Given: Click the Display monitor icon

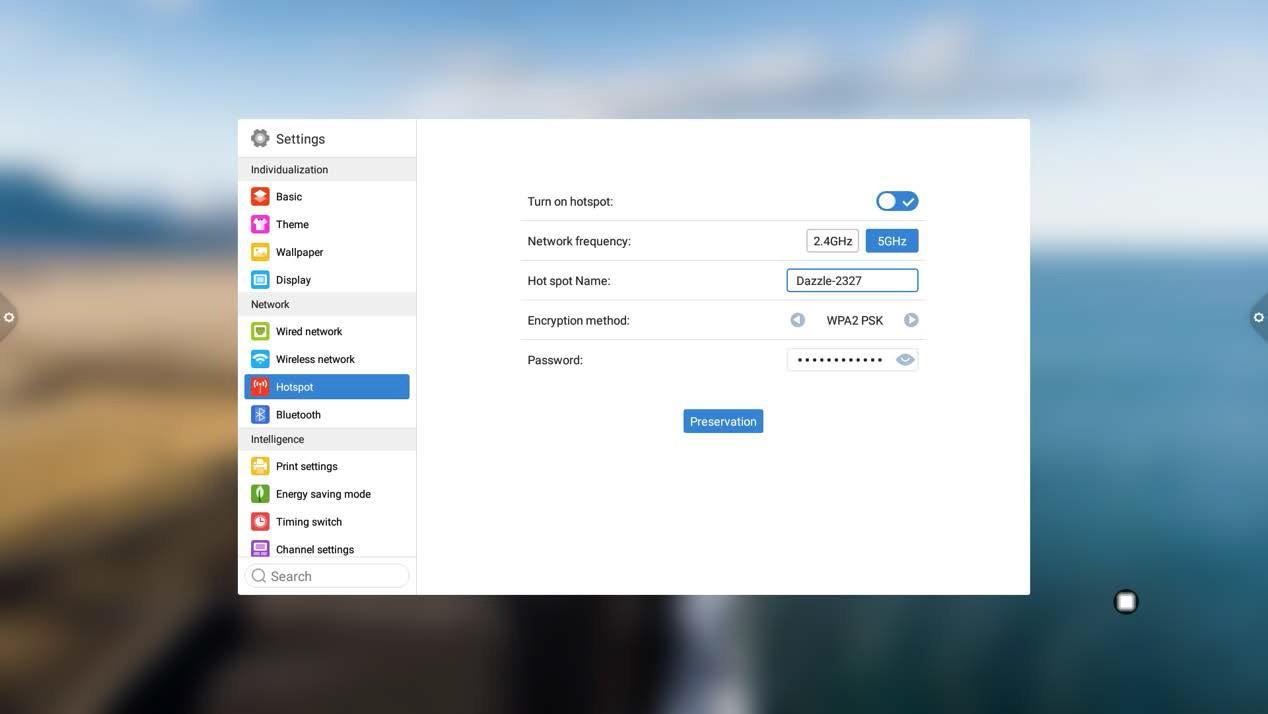Looking at the screenshot, I should tap(260, 280).
